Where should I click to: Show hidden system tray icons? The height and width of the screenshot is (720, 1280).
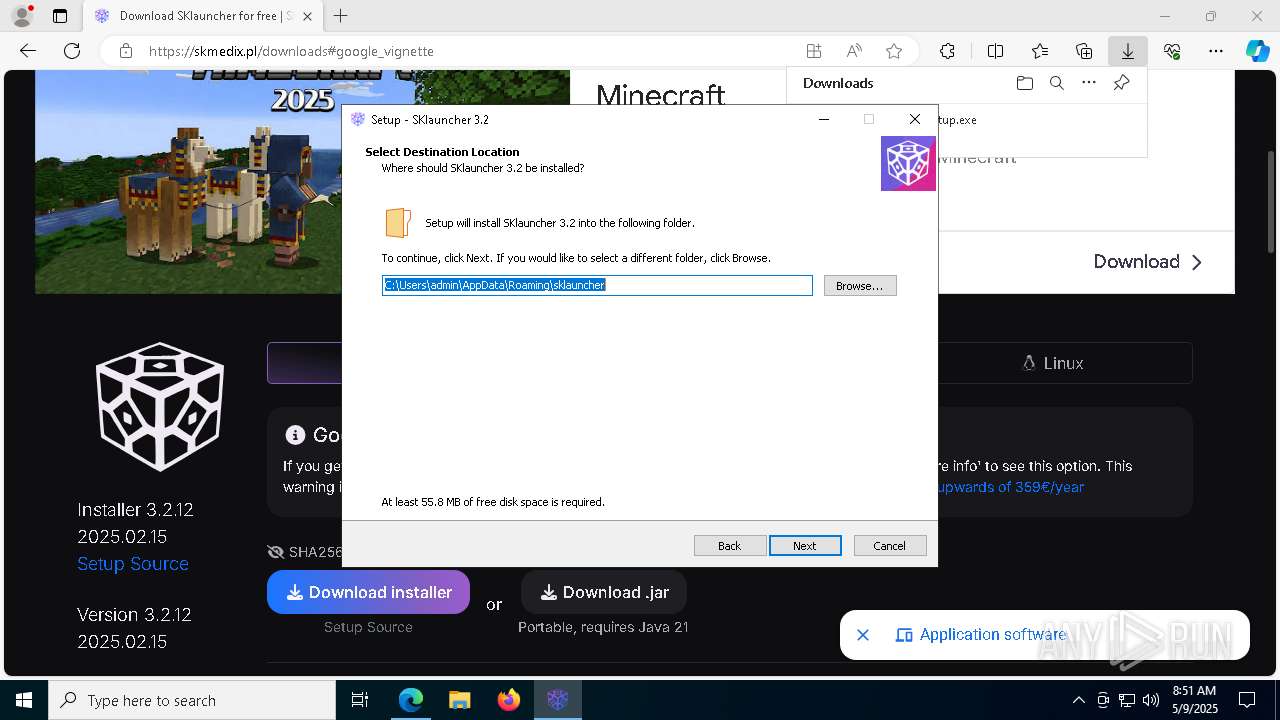(1078, 700)
